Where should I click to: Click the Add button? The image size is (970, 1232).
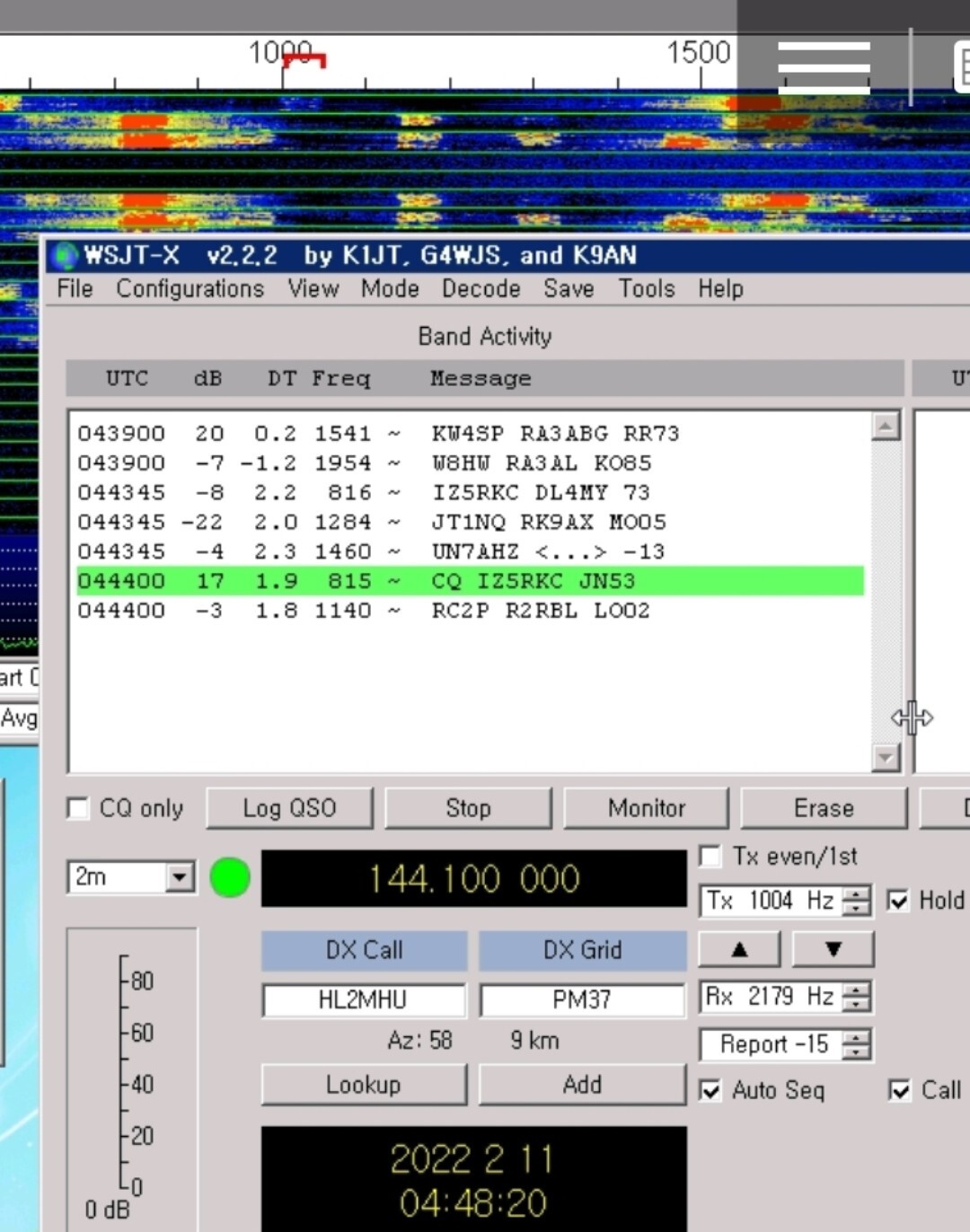582,1085
